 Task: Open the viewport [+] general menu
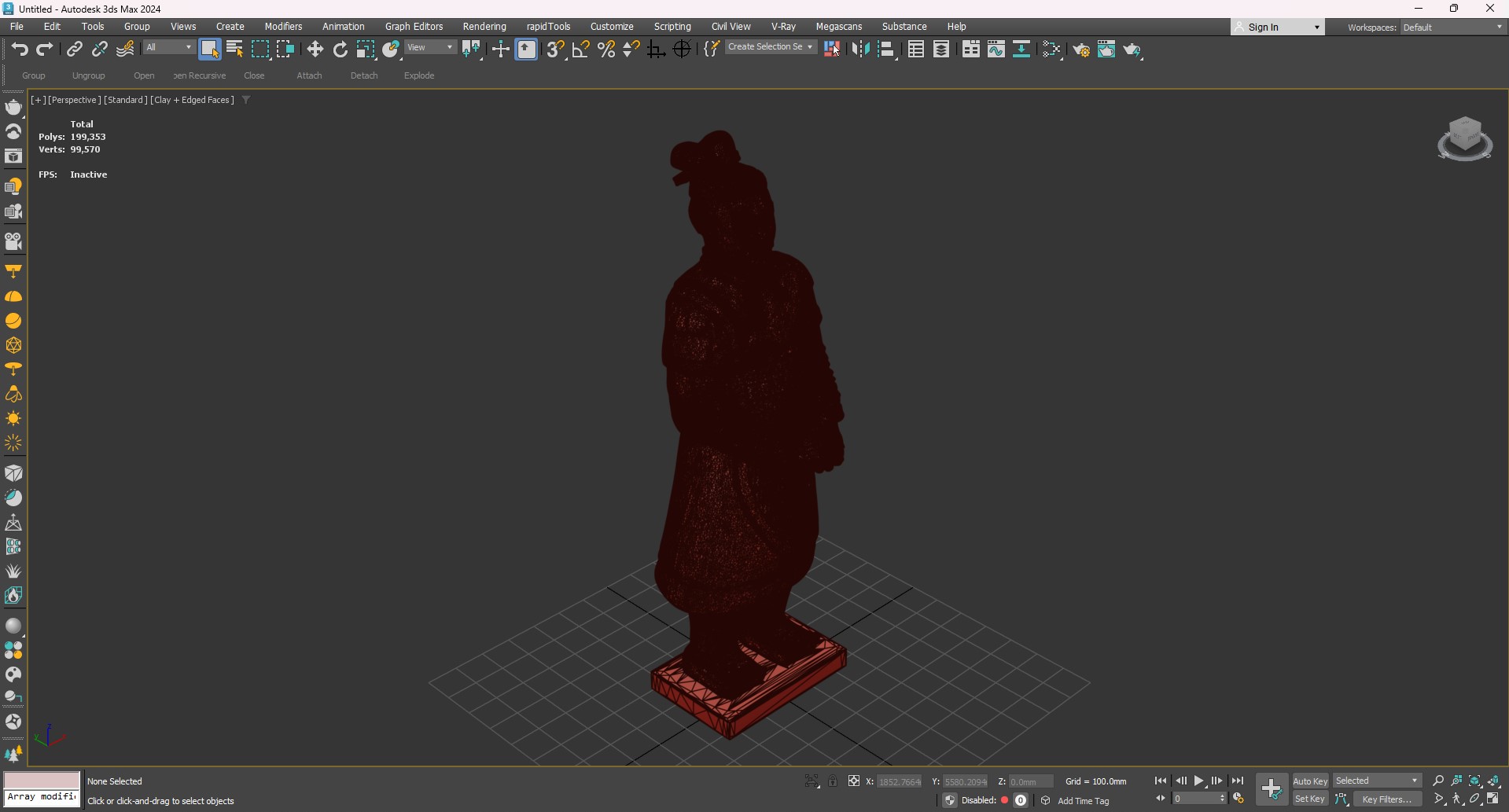pos(38,100)
